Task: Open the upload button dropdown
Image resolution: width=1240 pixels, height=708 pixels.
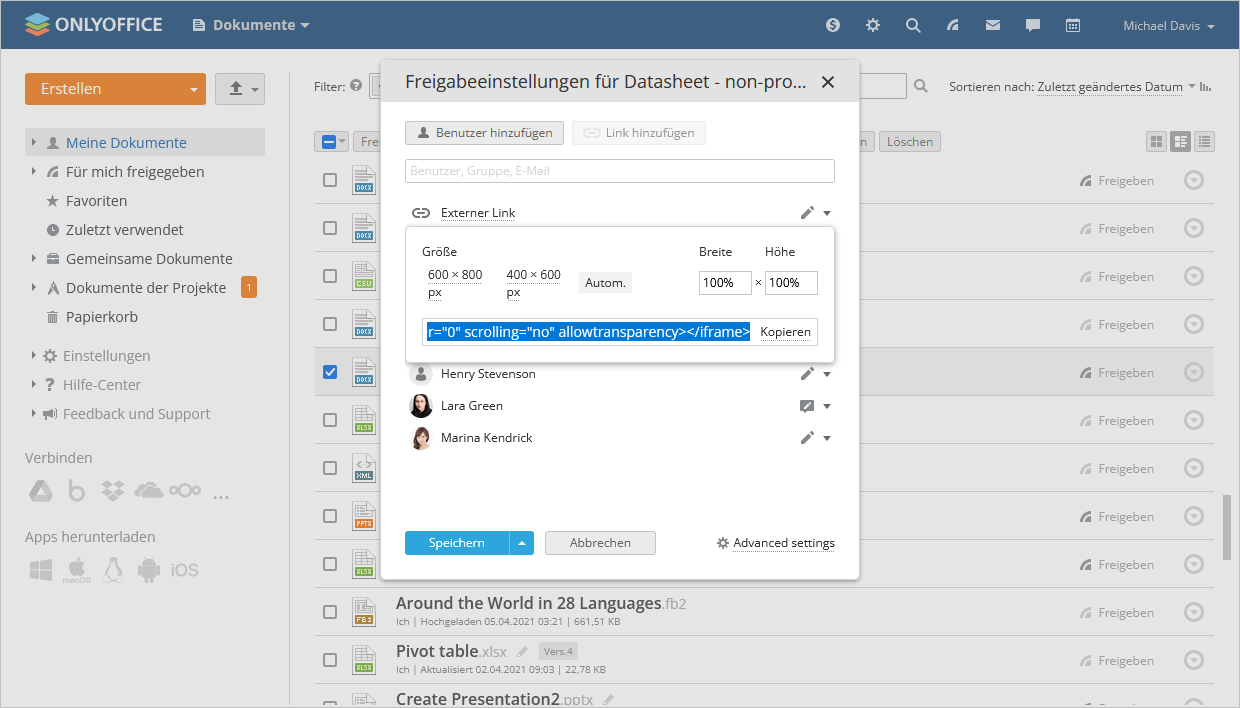Action: point(255,89)
